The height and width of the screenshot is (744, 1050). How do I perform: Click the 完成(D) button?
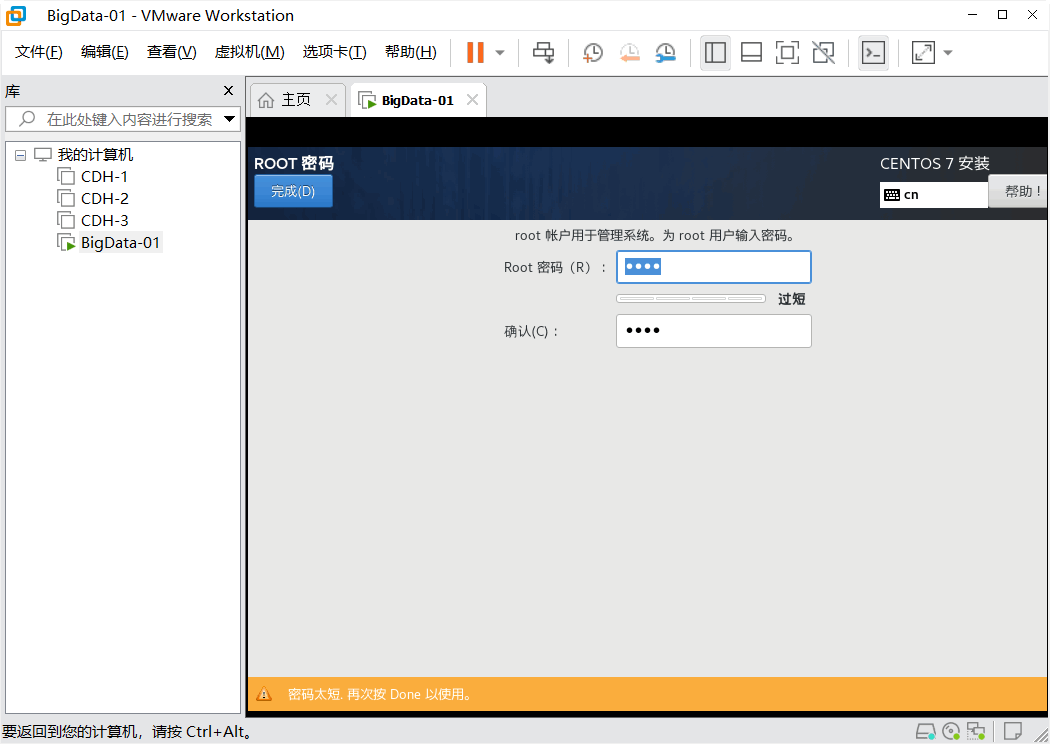tap(293, 190)
